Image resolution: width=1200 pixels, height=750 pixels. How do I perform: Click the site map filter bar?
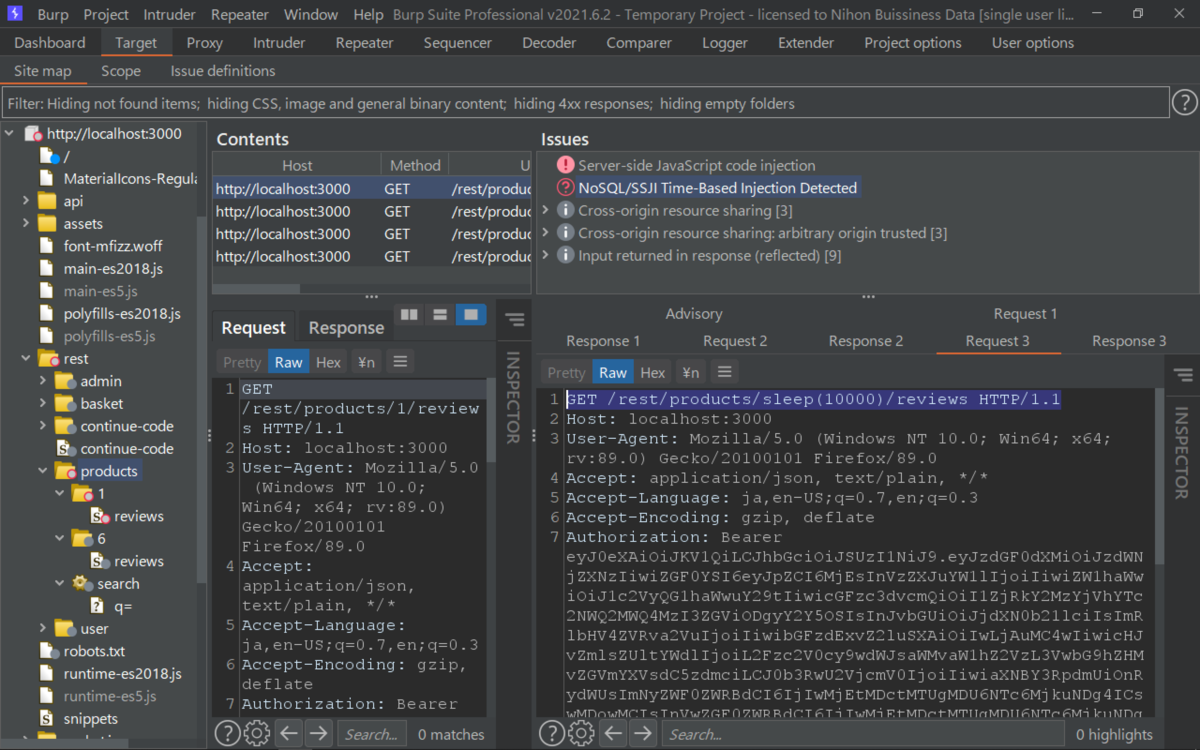(x=586, y=103)
